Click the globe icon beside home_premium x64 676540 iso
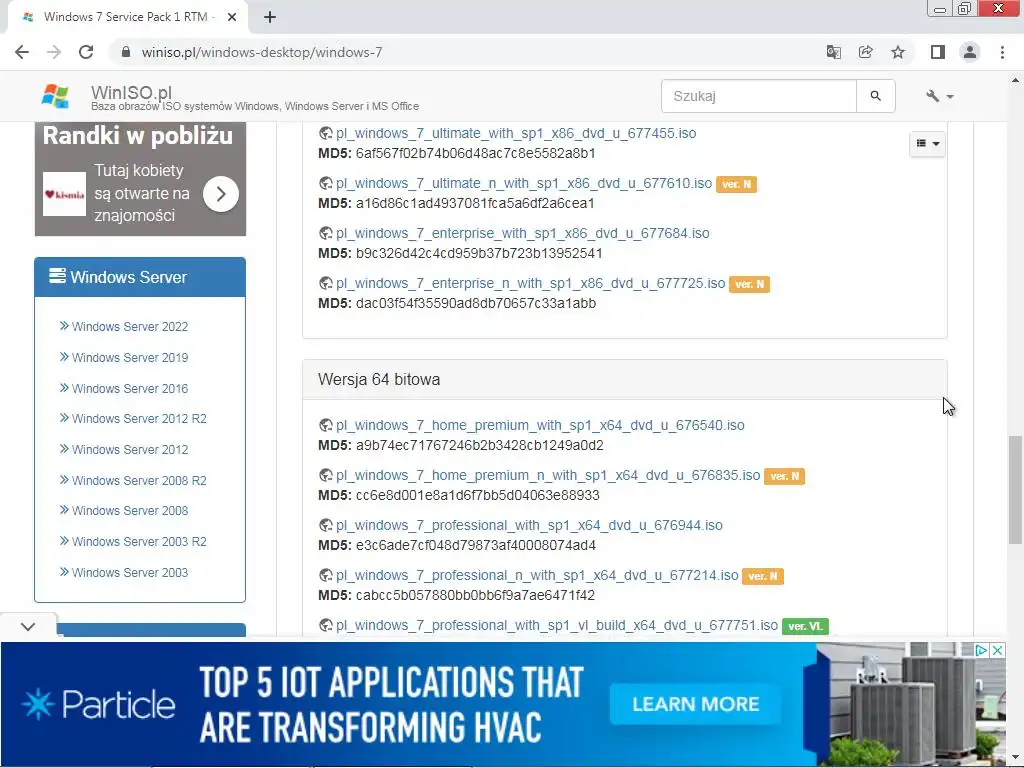 (325, 425)
